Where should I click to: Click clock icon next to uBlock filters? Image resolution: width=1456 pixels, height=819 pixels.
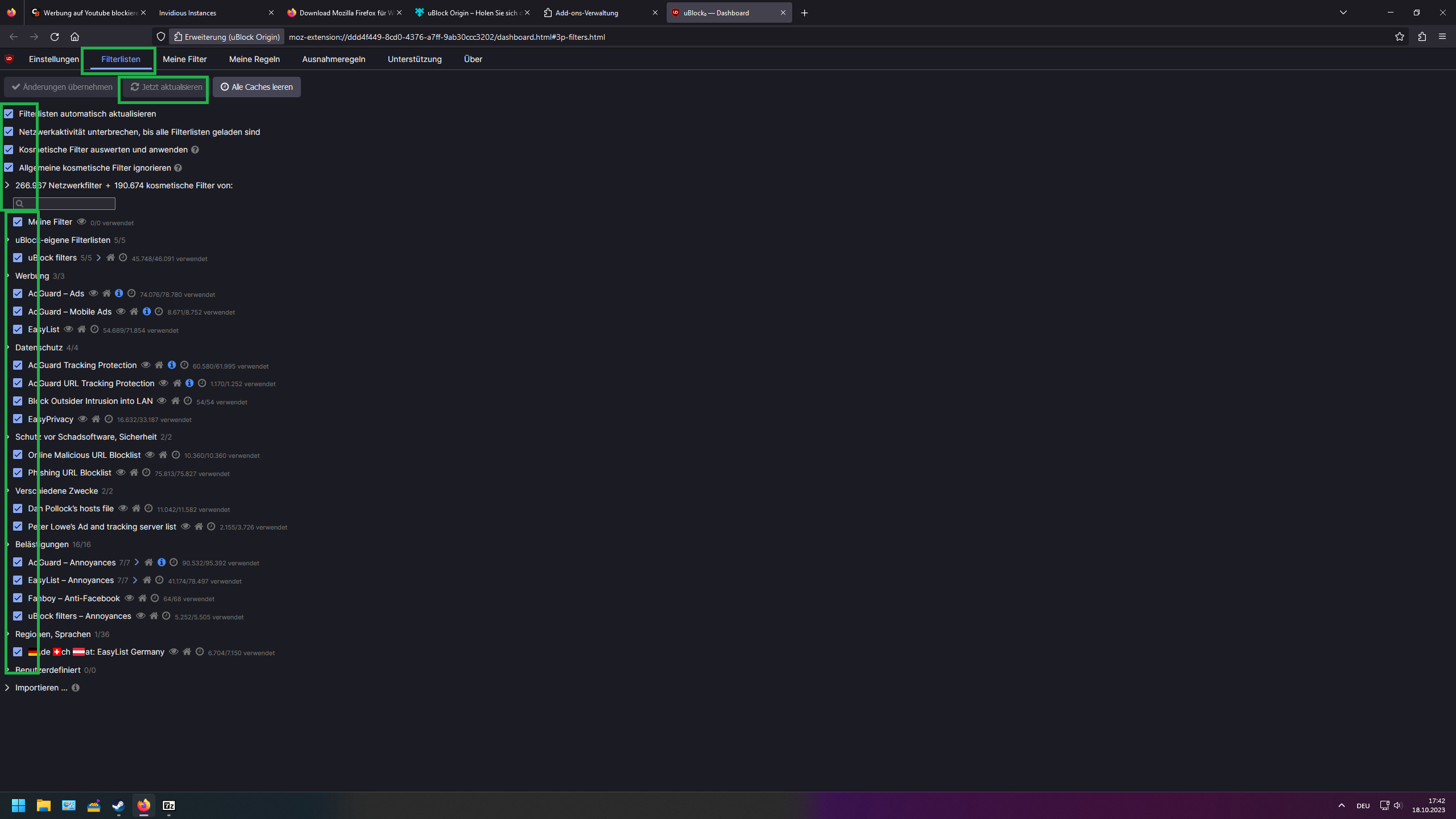click(123, 258)
